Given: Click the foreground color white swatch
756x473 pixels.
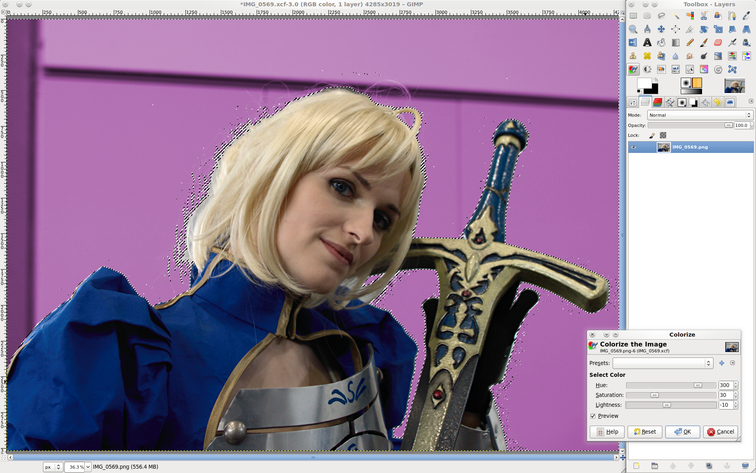Looking at the screenshot, I should 644,83.
